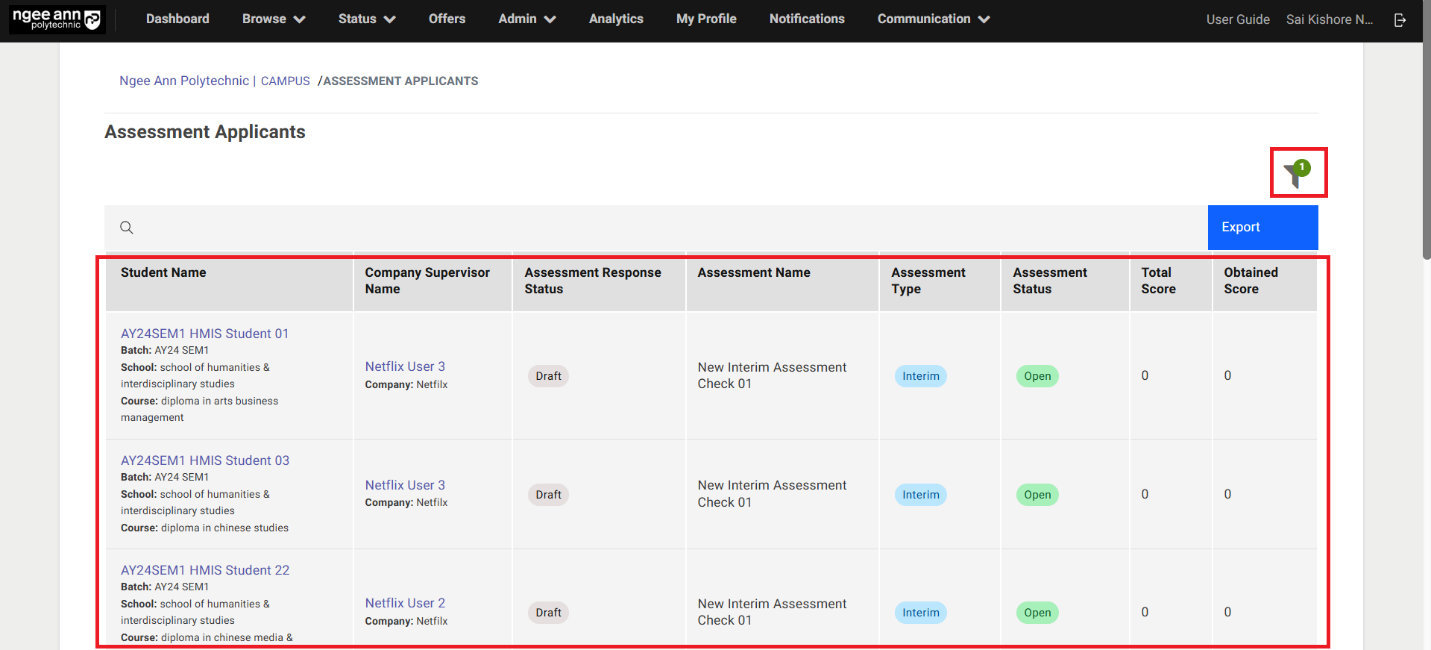The height and width of the screenshot is (650, 1431).
Task: Expand the Status dropdown menu
Action: (x=366, y=19)
